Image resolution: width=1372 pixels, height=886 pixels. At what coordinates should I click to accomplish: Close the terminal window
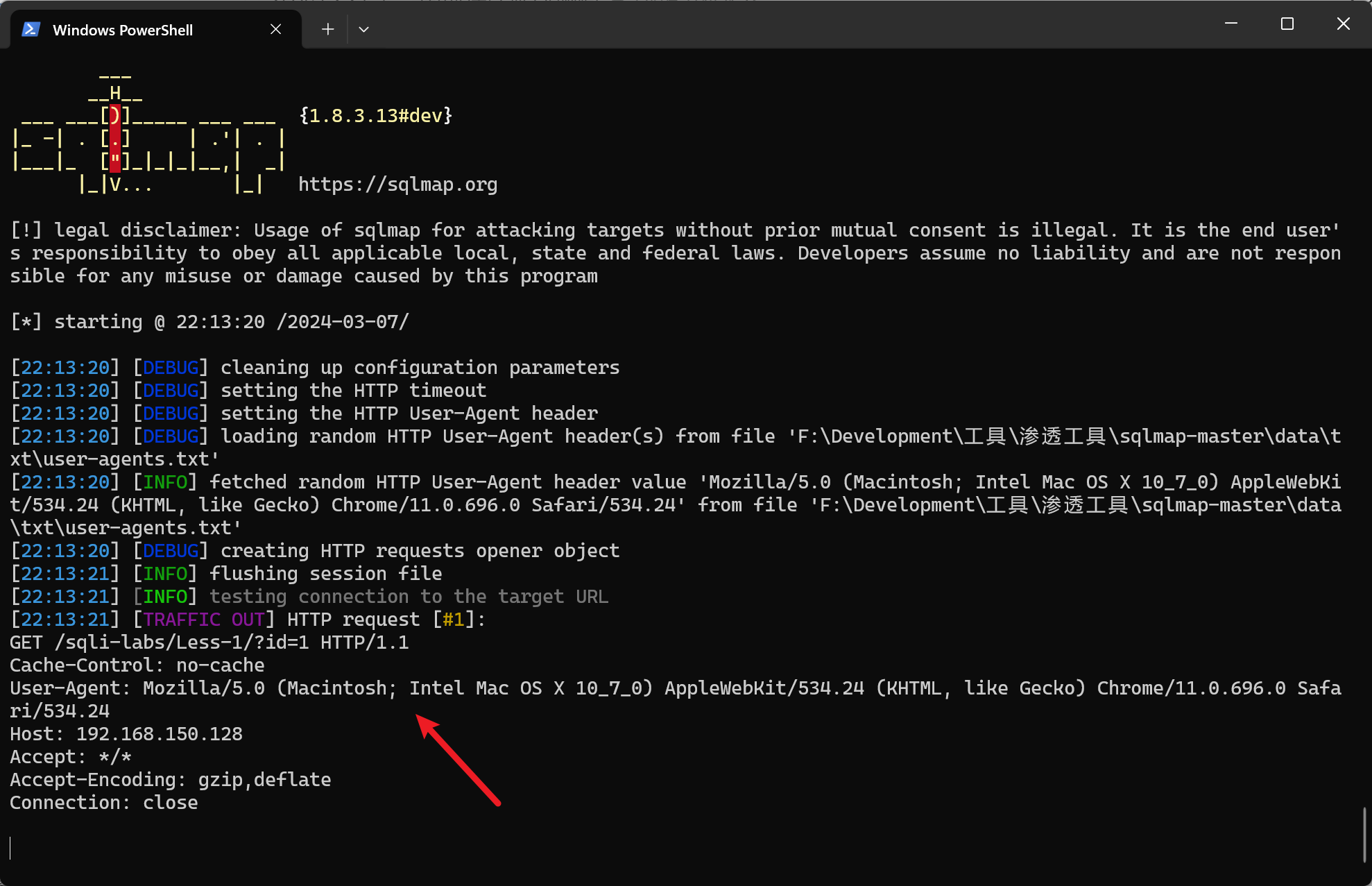[1343, 24]
